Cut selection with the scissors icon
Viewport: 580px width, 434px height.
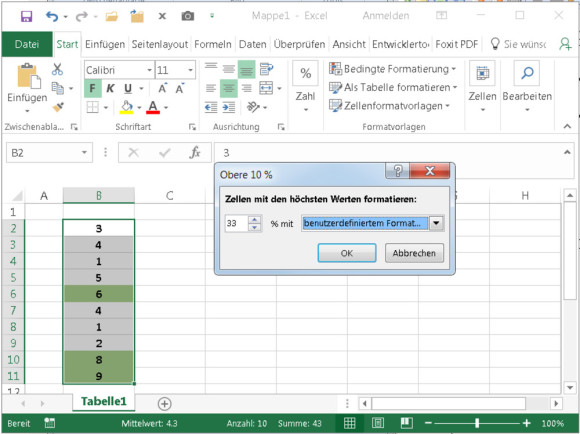coord(57,69)
